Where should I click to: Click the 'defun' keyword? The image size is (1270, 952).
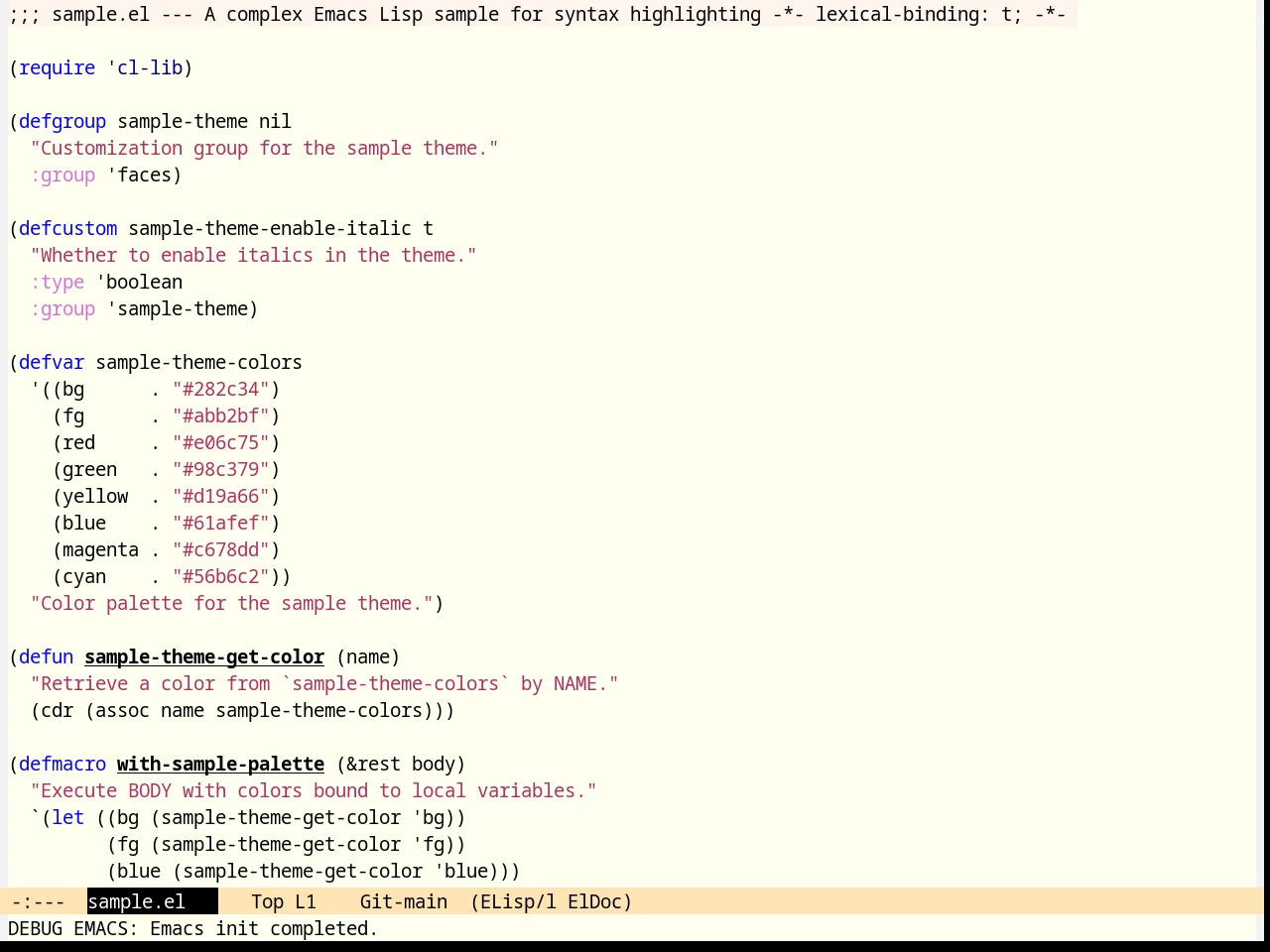point(47,656)
